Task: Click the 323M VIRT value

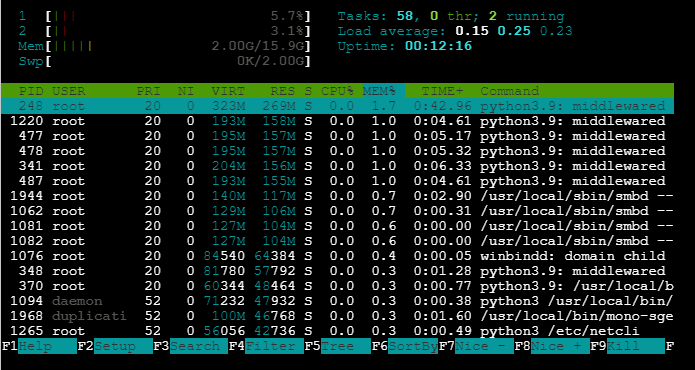Action: pyautogui.click(x=228, y=106)
